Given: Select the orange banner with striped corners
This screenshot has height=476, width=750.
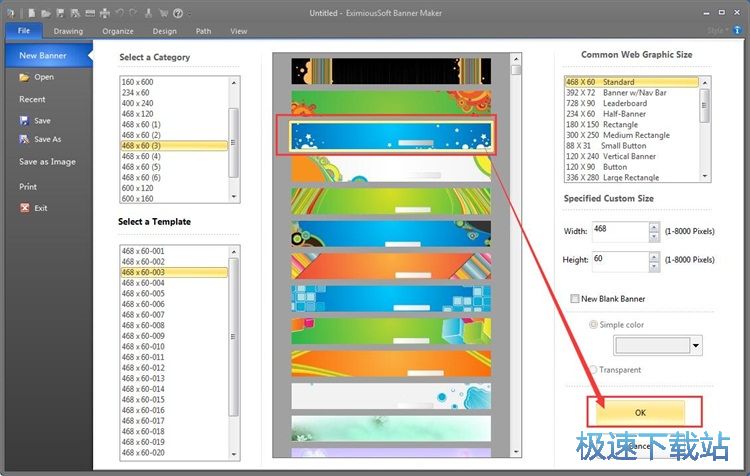Looking at the screenshot, I should click(391, 266).
